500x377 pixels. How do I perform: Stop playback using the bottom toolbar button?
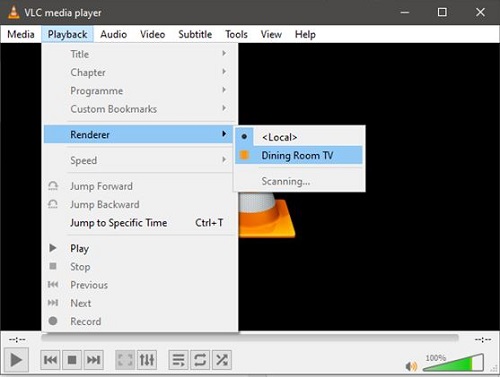click(x=72, y=360)
